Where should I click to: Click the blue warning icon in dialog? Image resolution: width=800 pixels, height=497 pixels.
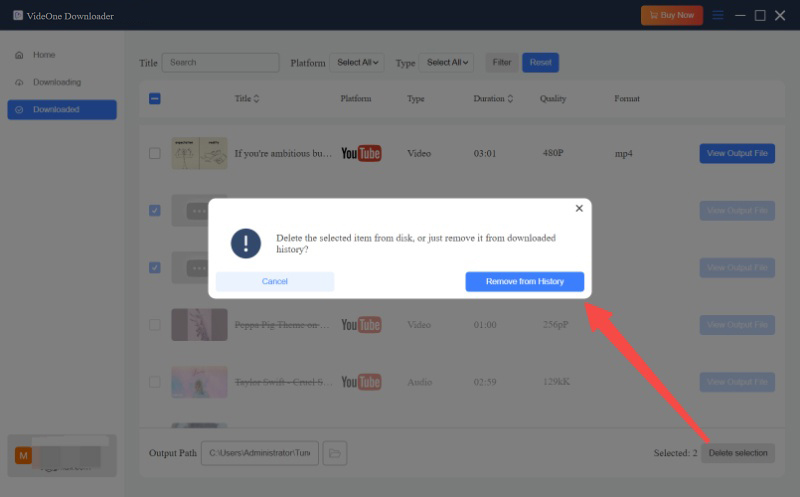tap(246, 243)
